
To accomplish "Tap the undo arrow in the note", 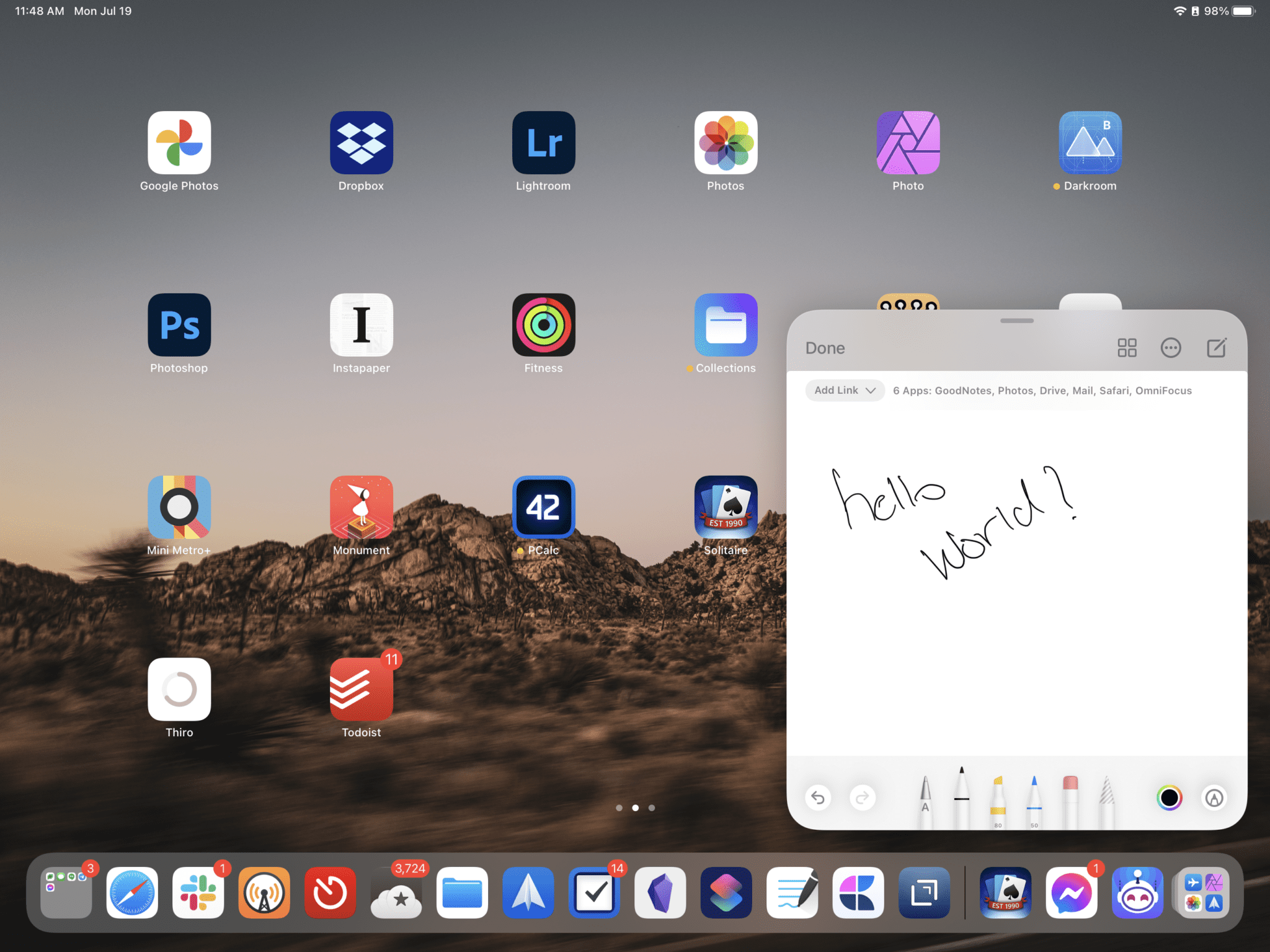I will click(819, 798).
